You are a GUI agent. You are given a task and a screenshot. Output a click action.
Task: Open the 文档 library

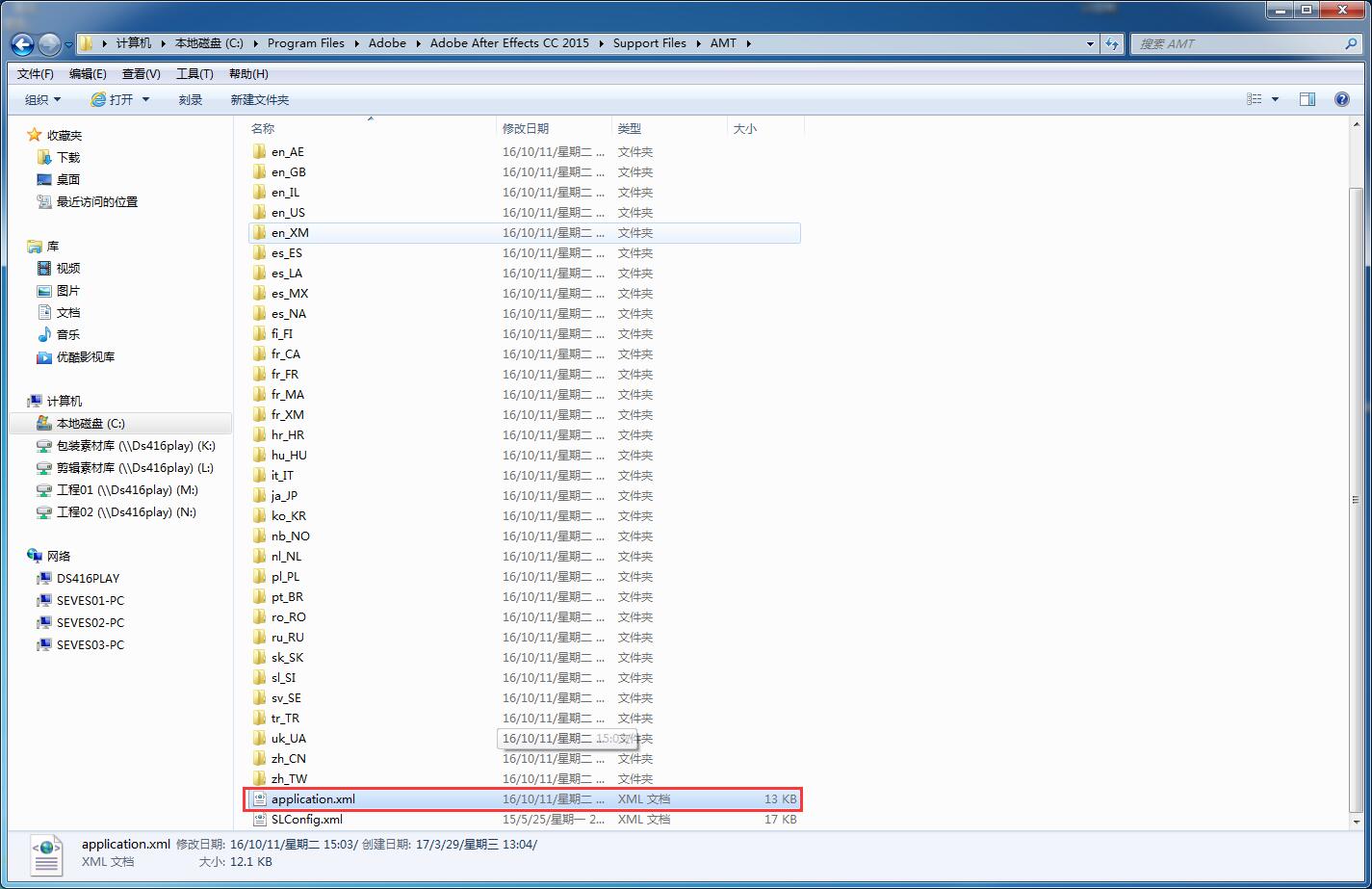(59, 312)
